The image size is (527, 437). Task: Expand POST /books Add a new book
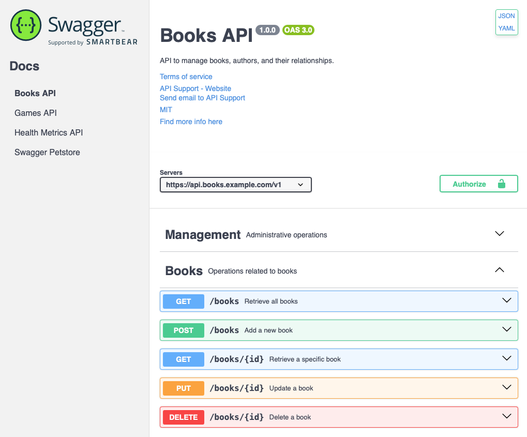339,330
